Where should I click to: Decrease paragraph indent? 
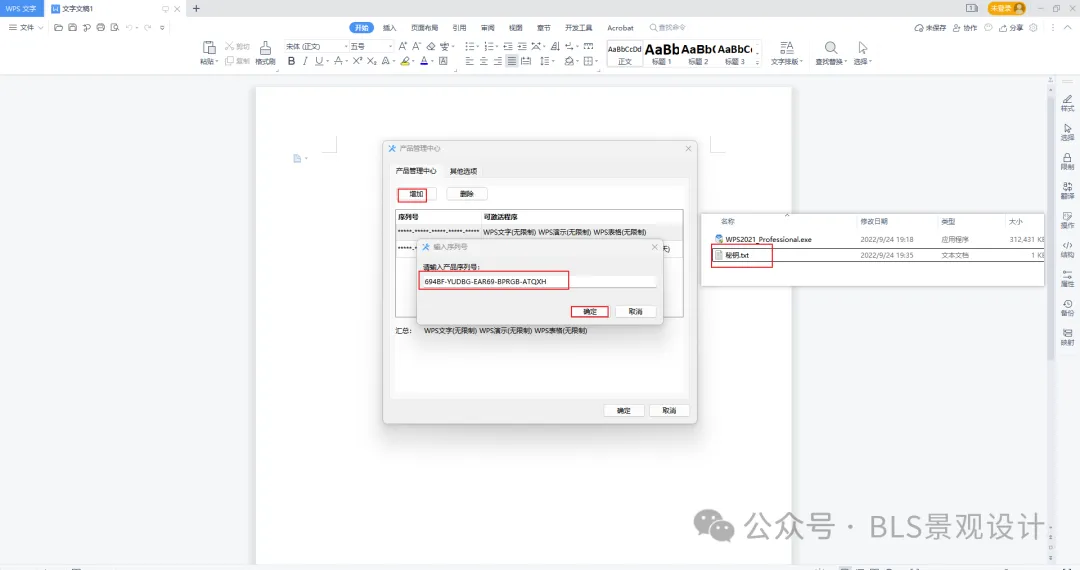coord(508,46)
